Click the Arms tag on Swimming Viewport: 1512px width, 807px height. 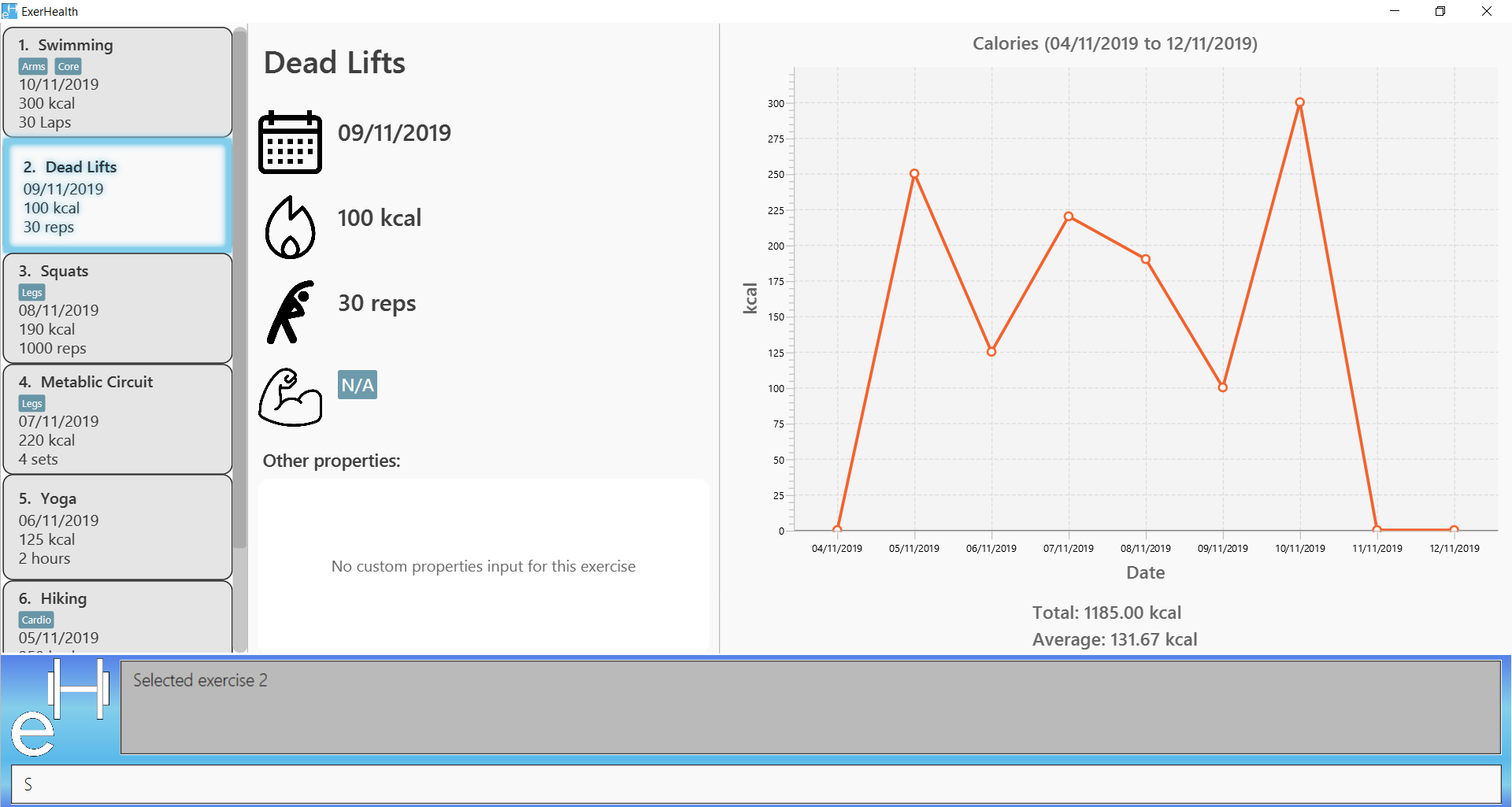[33, 66]
